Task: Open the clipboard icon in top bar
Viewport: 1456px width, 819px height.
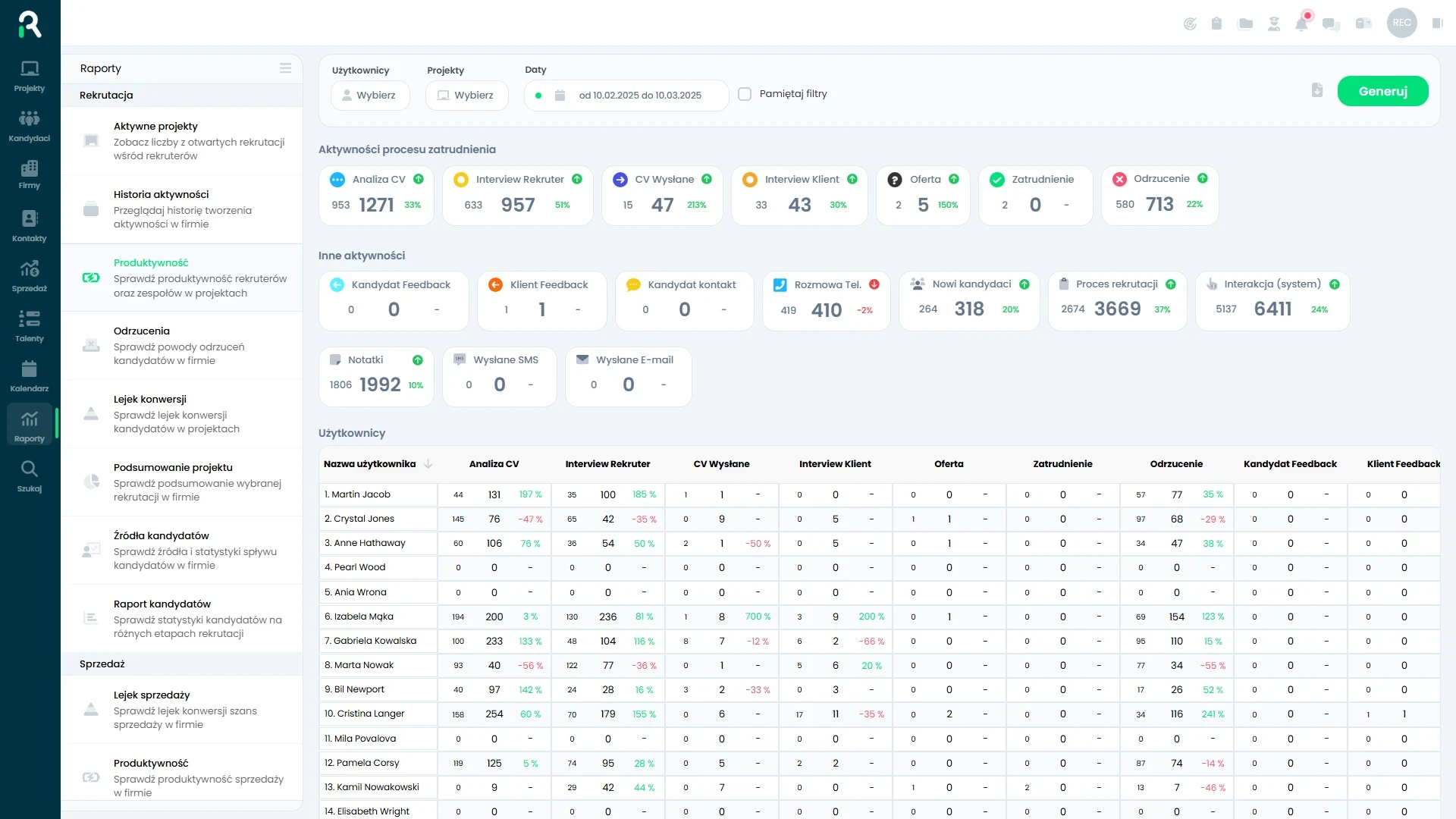Action: (x=1216, y=24)
